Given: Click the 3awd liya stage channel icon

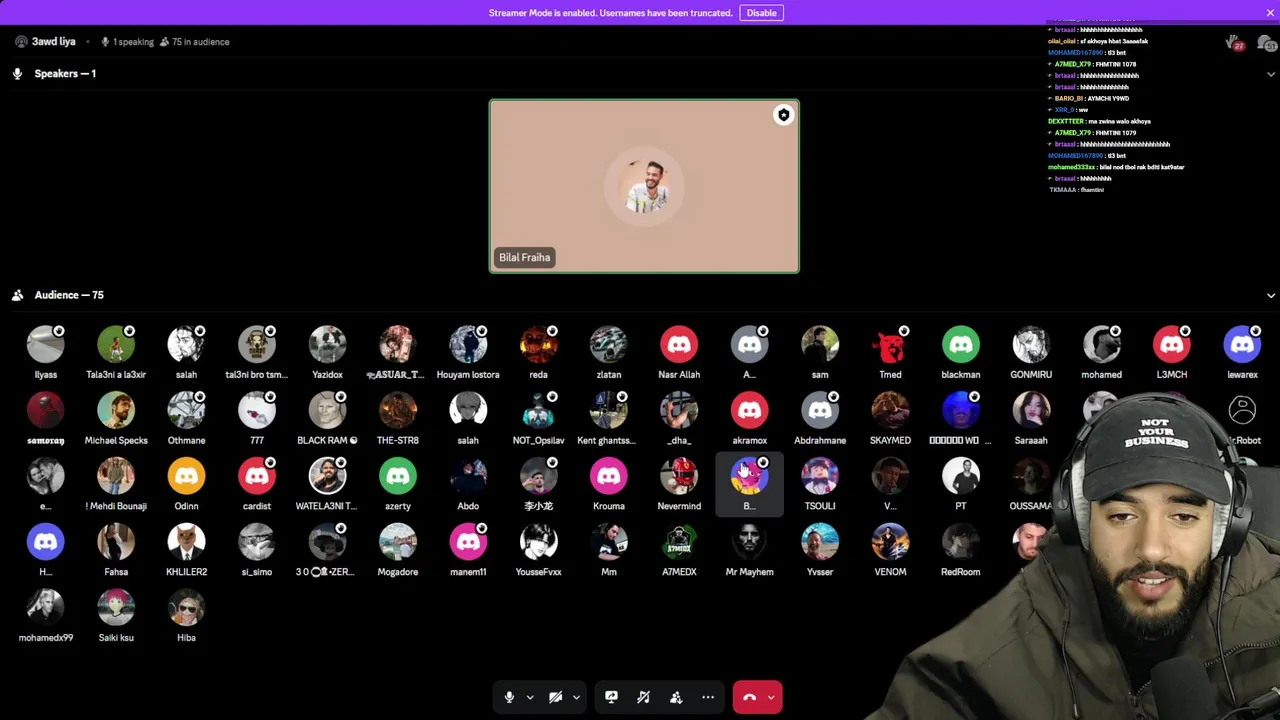Looking at the screenshot, I should click(21, 42).
